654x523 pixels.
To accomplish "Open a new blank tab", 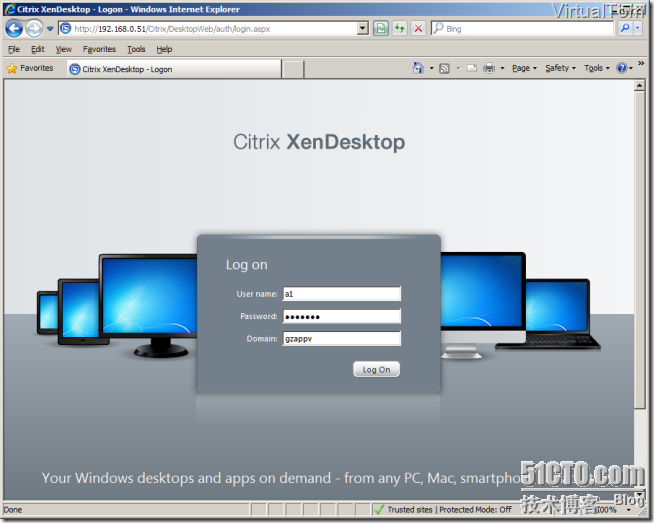I will tap(293, 69).
